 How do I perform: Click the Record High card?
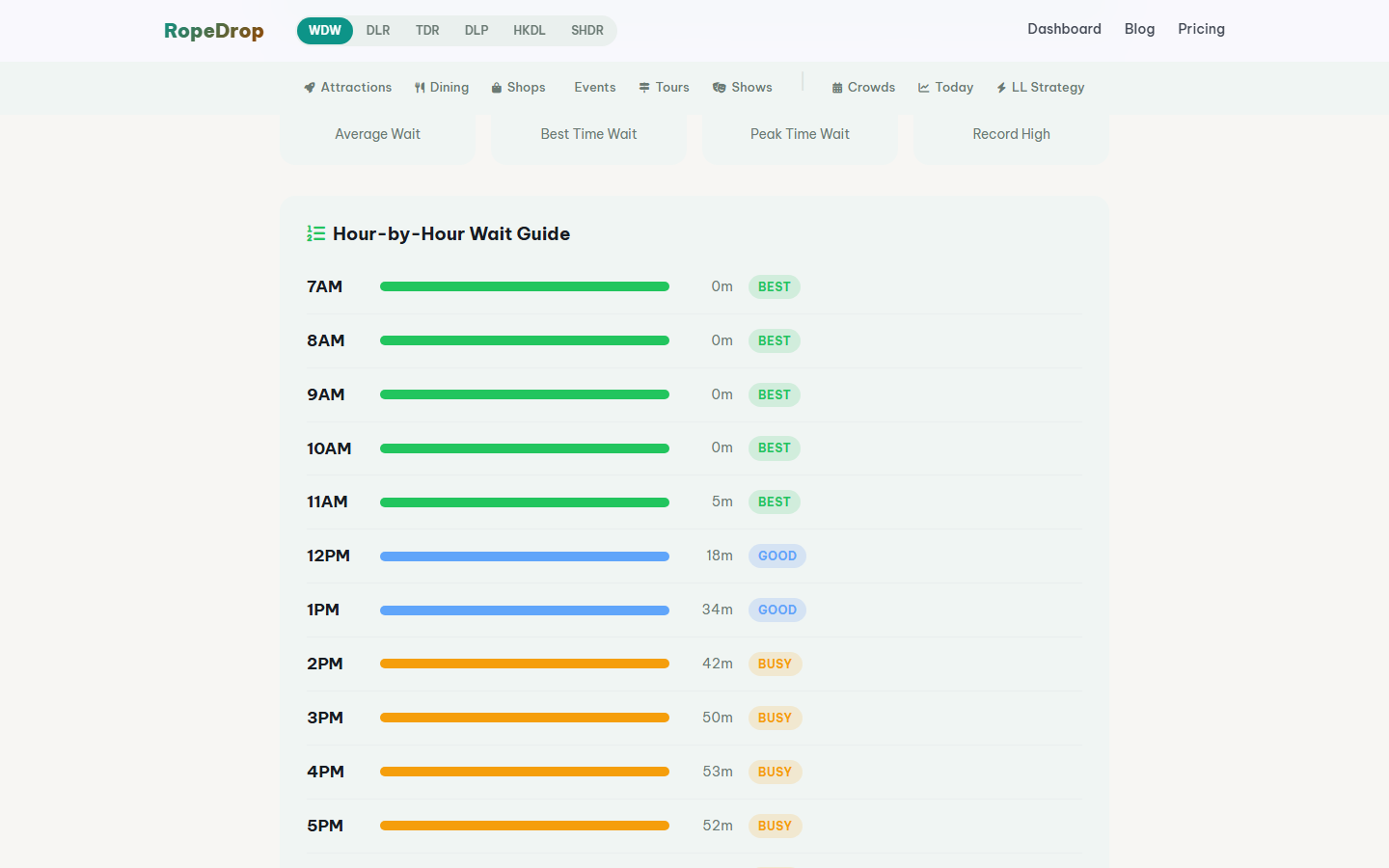[x=1011, y=138]
